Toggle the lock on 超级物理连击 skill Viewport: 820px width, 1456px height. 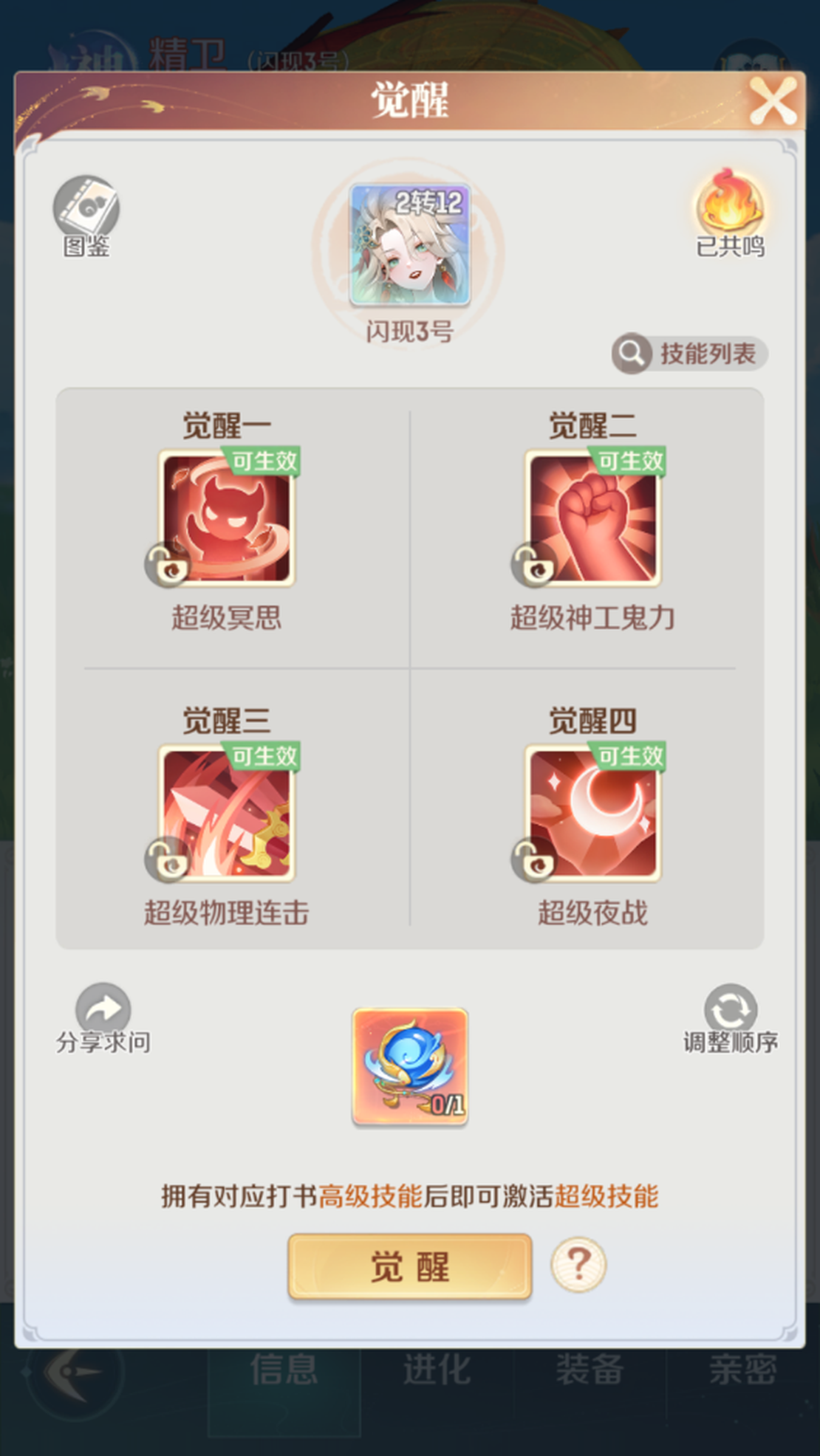(167, 860)
